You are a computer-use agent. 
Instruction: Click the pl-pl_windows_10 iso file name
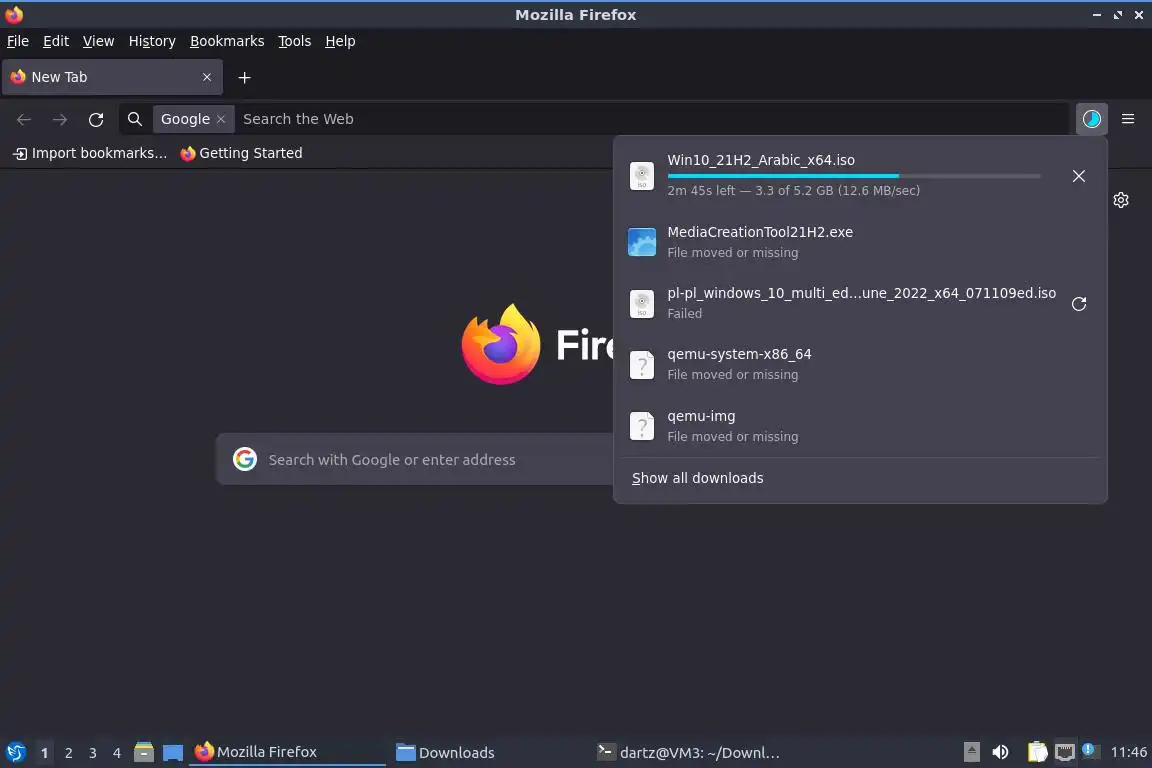861,293
